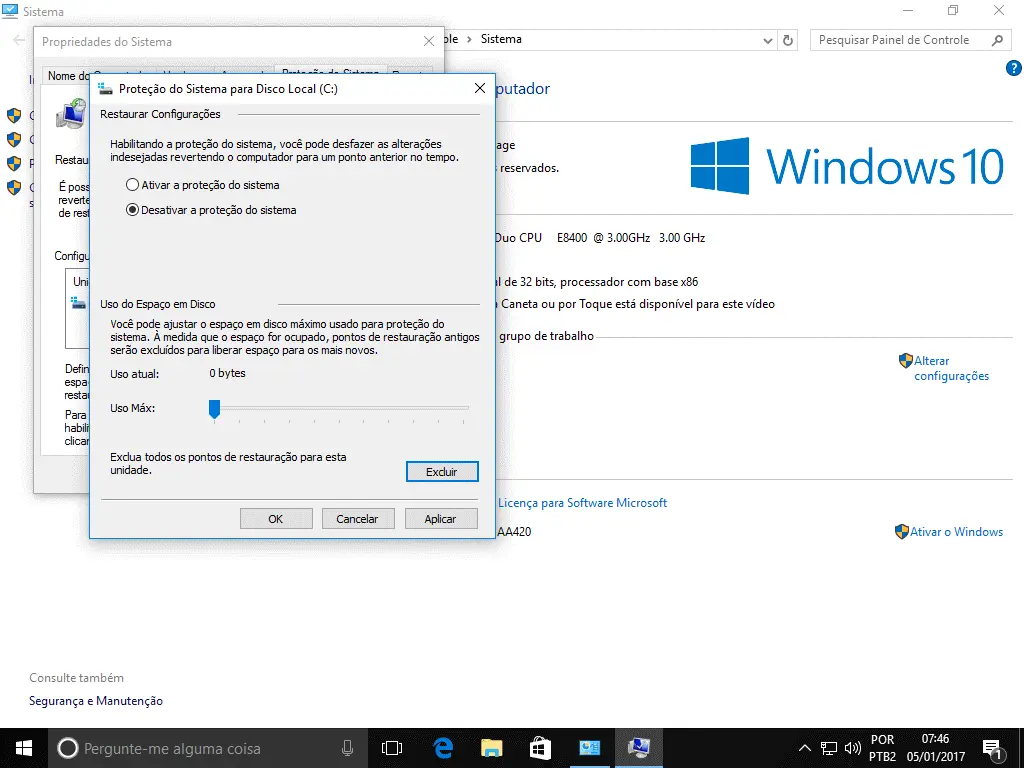
Task: Open the volume tray icon
Action: tap(852, 748)
